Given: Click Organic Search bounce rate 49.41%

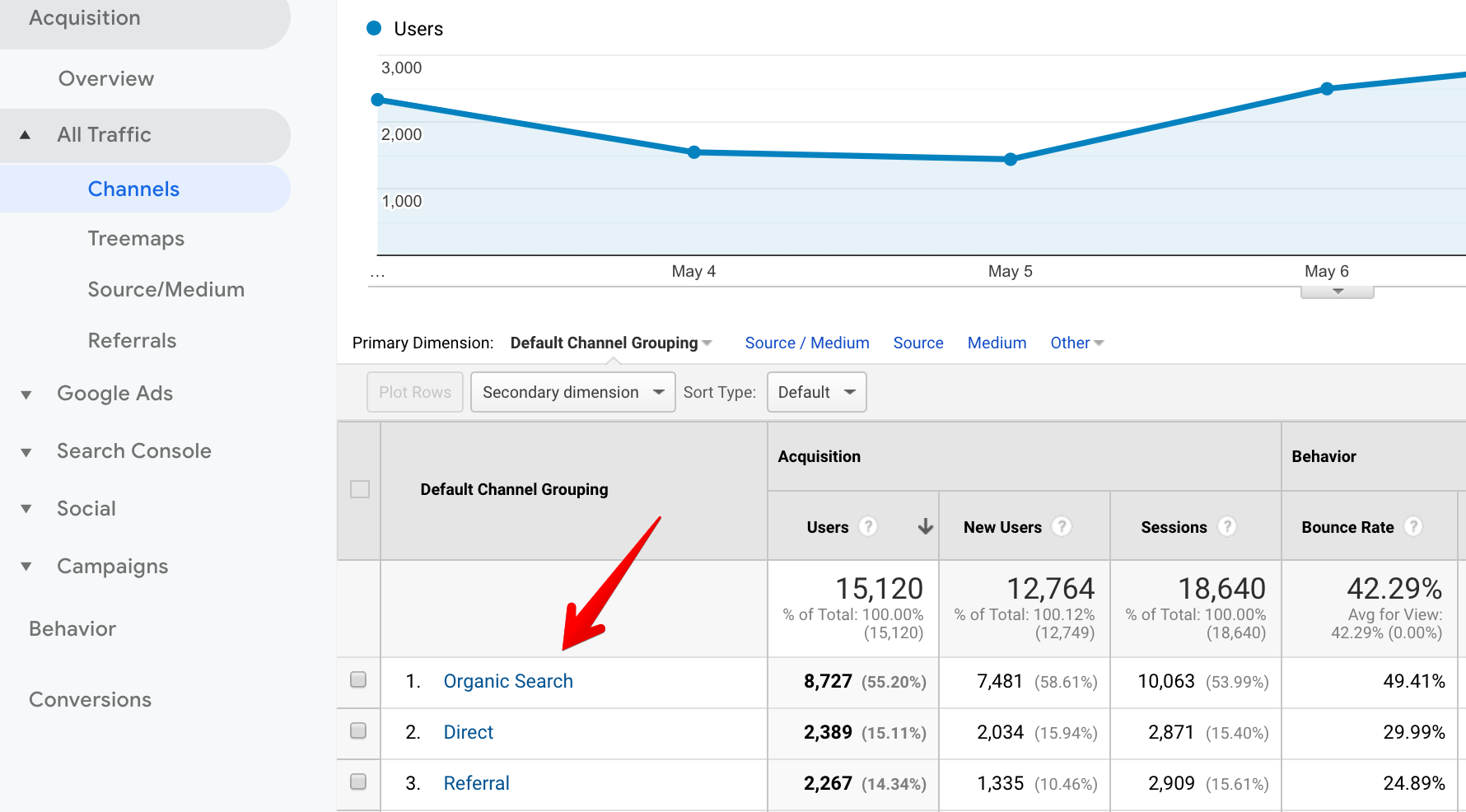Looking at the screenshot, I should pos(1414,681).
